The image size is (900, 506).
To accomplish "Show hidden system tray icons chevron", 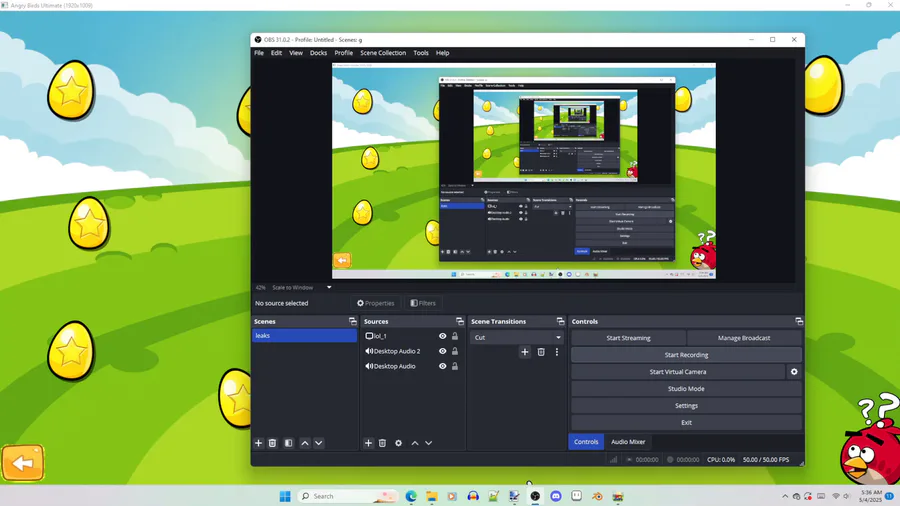I will click(x=785, y=496).
